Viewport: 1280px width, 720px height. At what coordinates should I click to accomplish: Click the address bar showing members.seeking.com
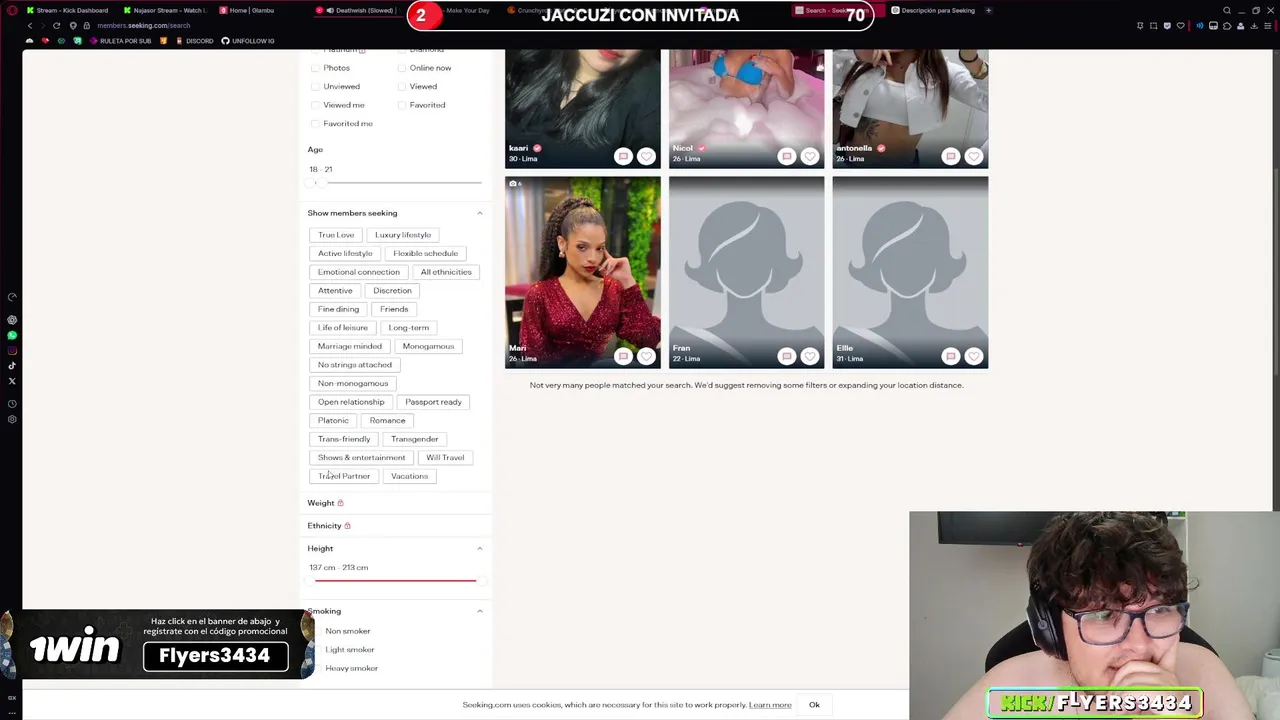pos(143,25)
